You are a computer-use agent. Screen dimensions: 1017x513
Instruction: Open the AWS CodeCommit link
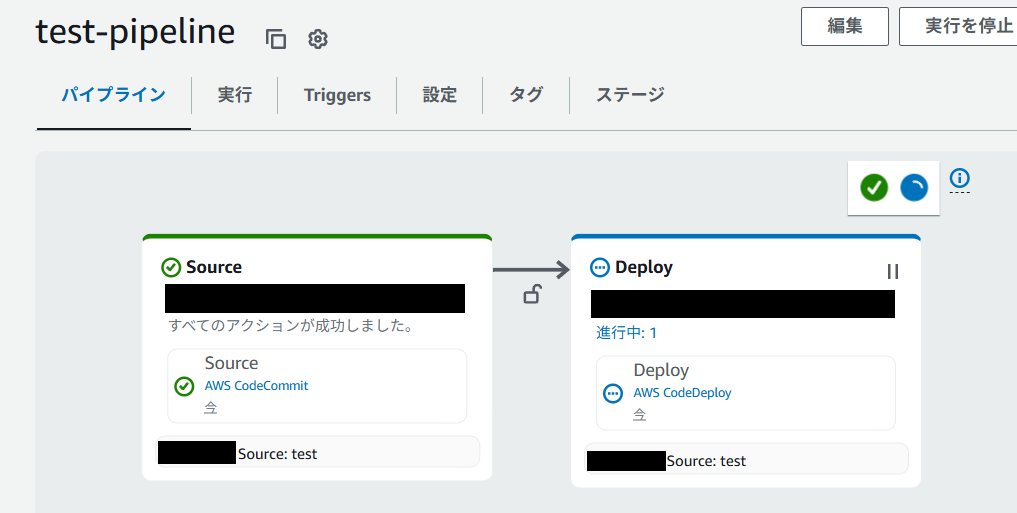click(x=256, y=385)
